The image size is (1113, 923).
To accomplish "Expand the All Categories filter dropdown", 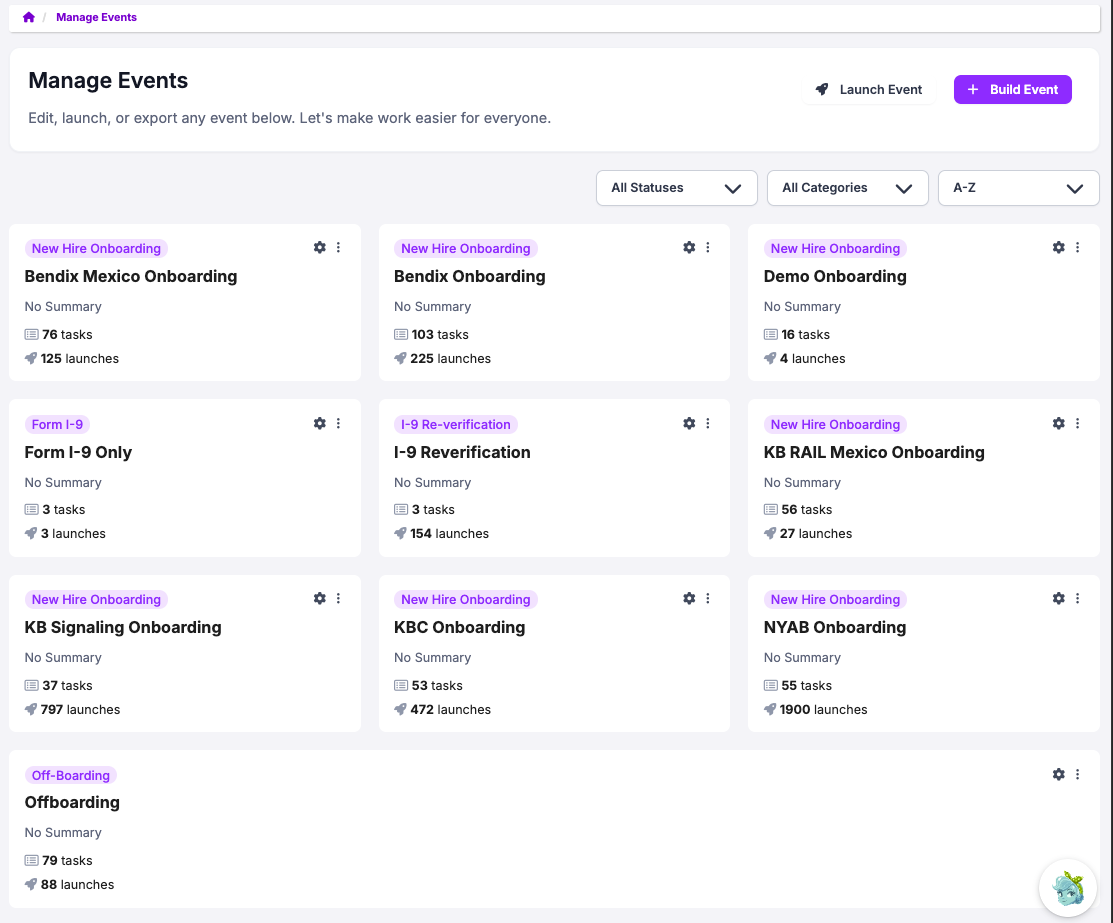I will [x=847, y=188].
